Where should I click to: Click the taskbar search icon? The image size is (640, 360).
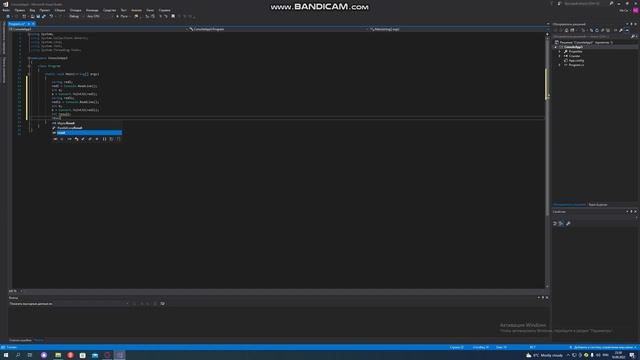(x=18, y=355)
